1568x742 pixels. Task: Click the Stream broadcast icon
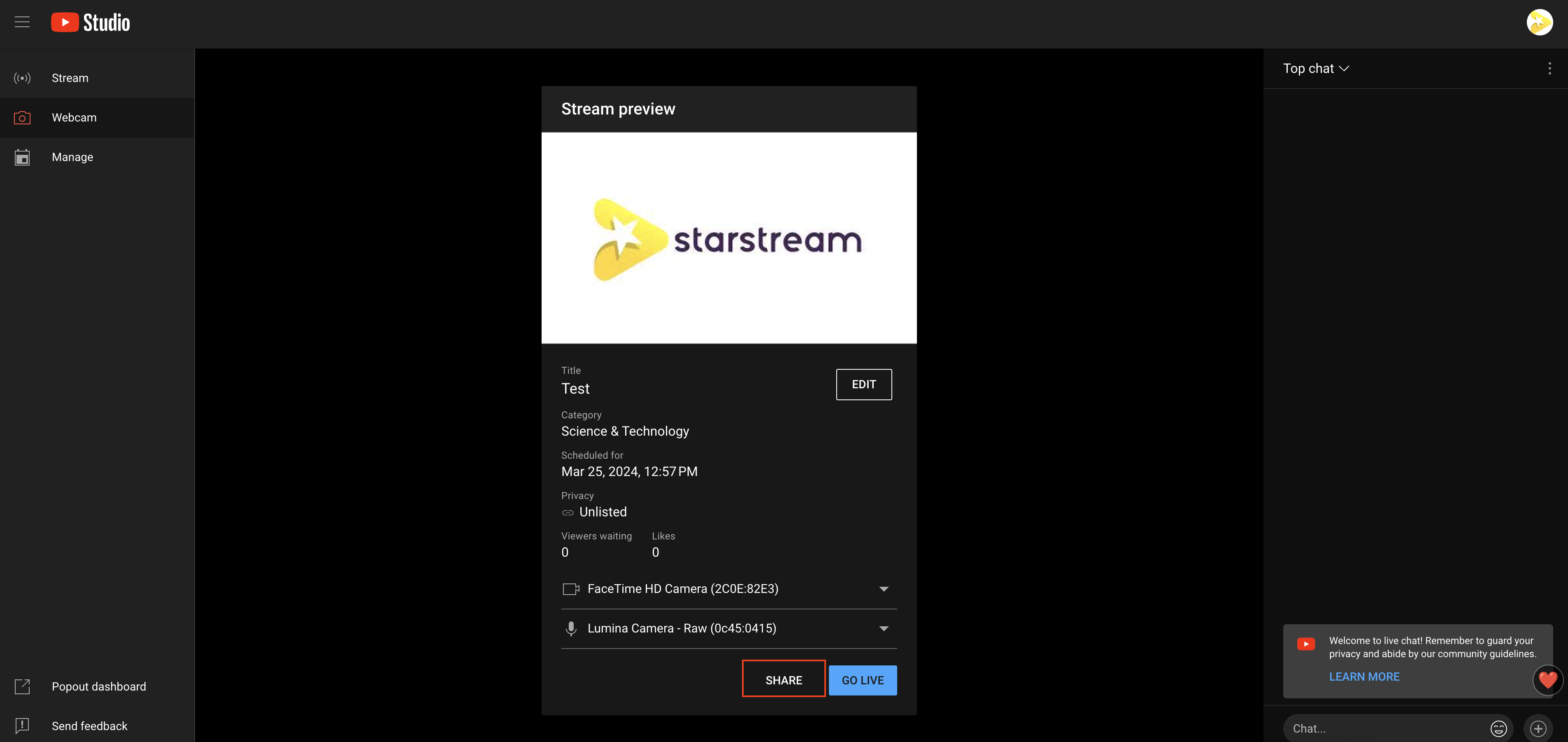click(x=22, y=78)
